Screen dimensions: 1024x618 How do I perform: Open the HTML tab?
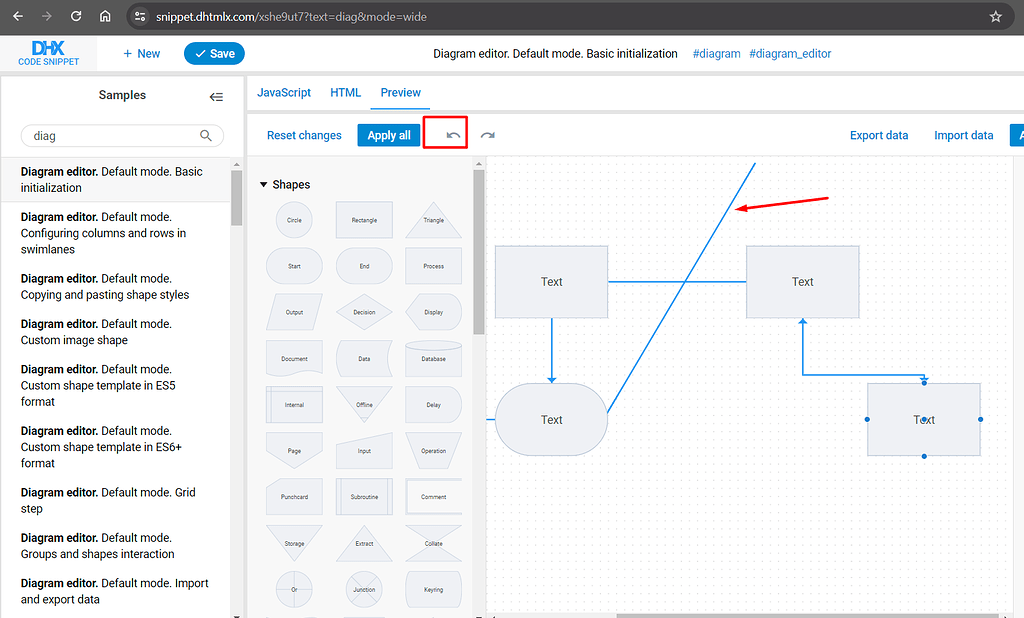[345, 92]
